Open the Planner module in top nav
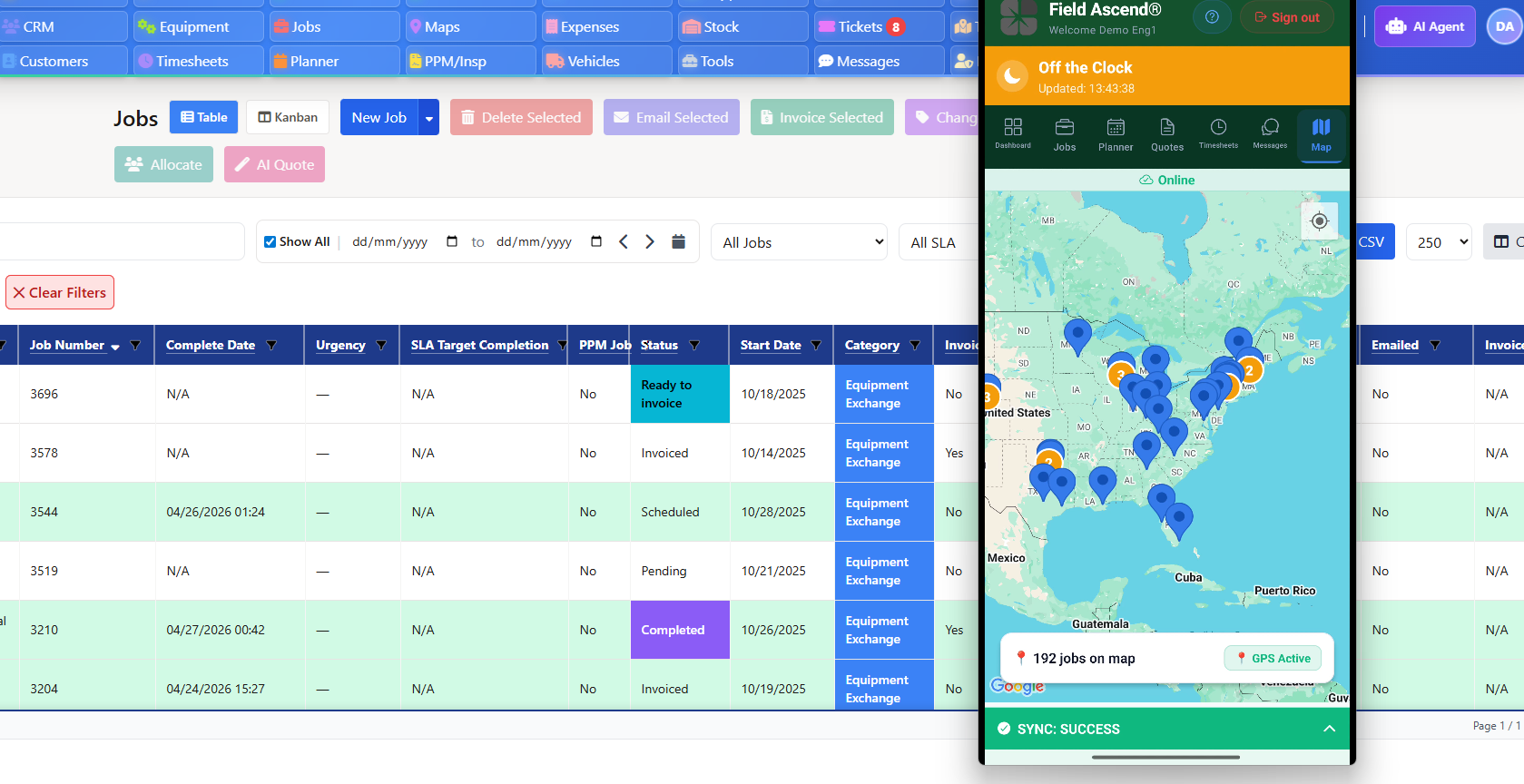The height and width of the screenshot is (784, 1524). (x=334, y=61)
